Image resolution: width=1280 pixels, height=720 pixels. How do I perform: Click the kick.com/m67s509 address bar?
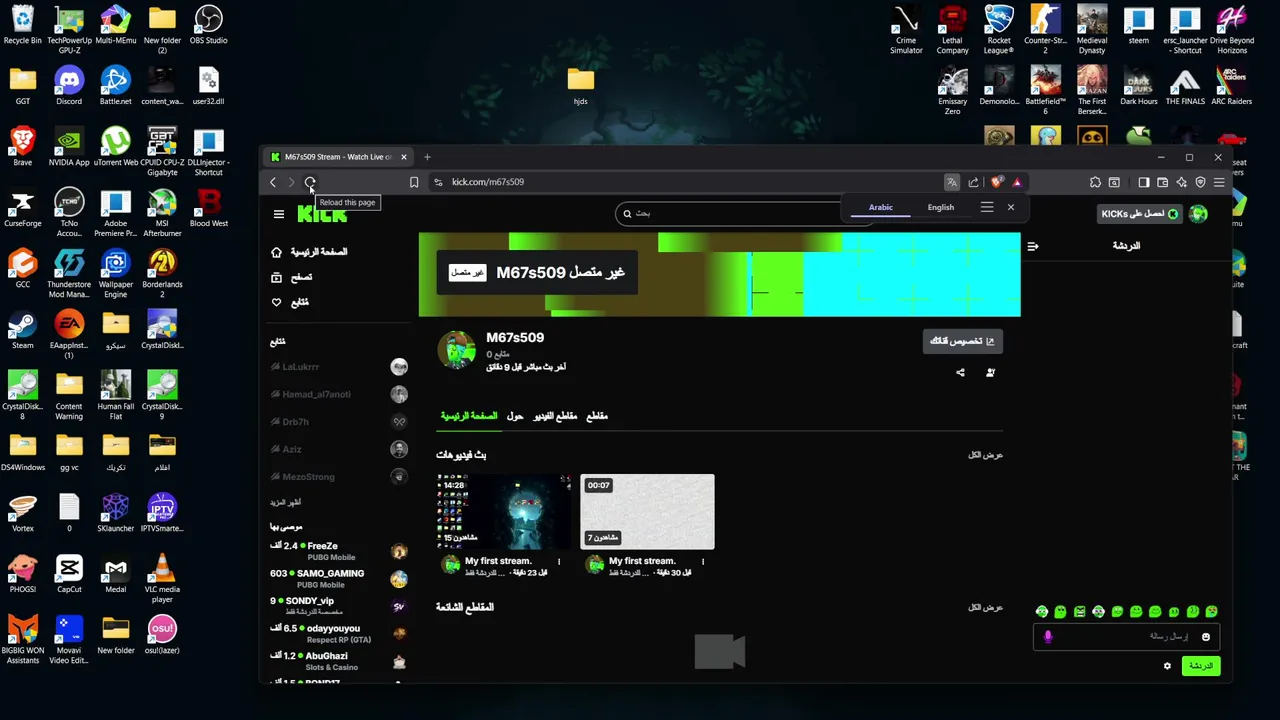tap(690, 182)
